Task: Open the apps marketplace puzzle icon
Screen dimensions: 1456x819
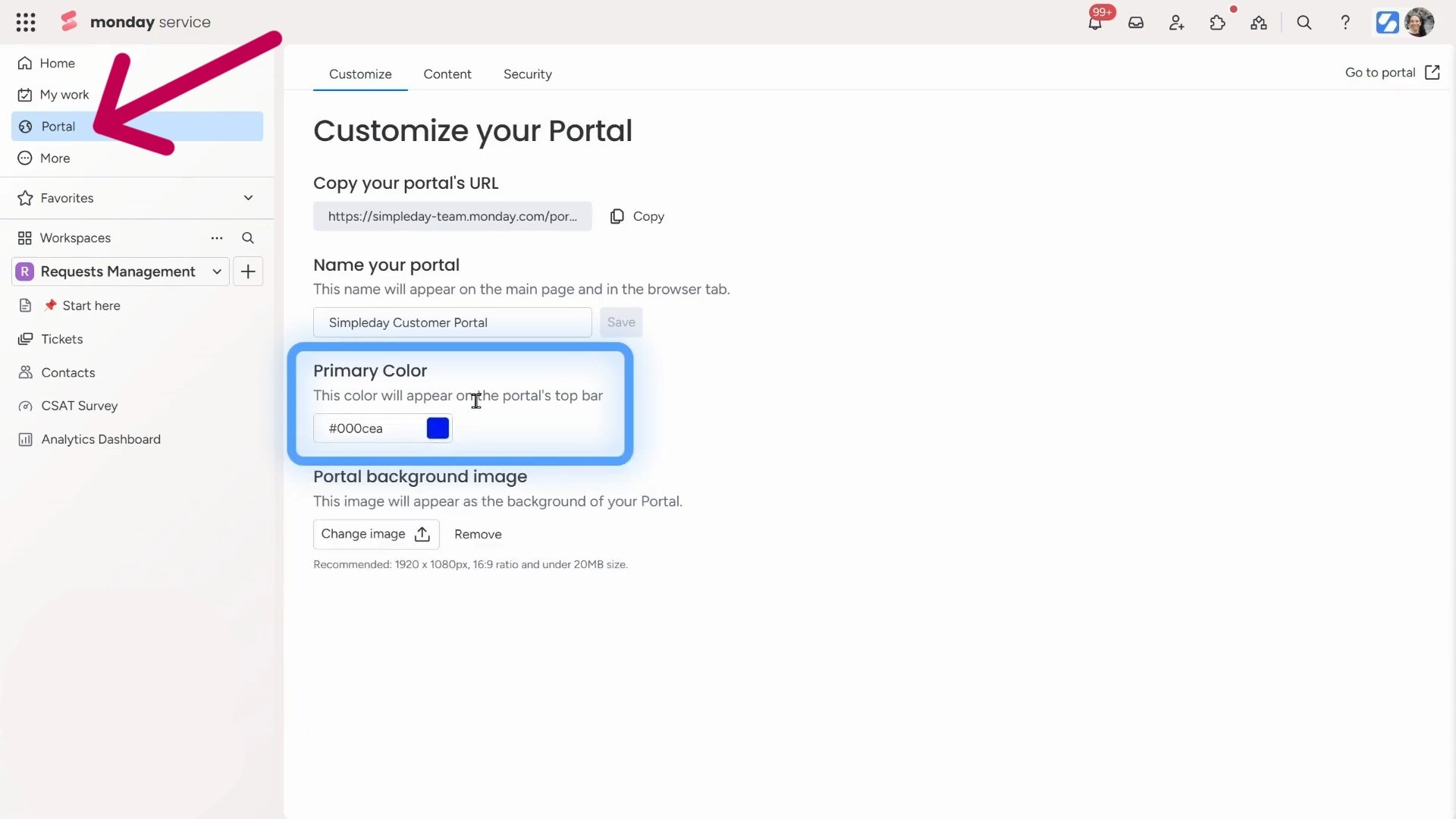Action: (1218, 23)
